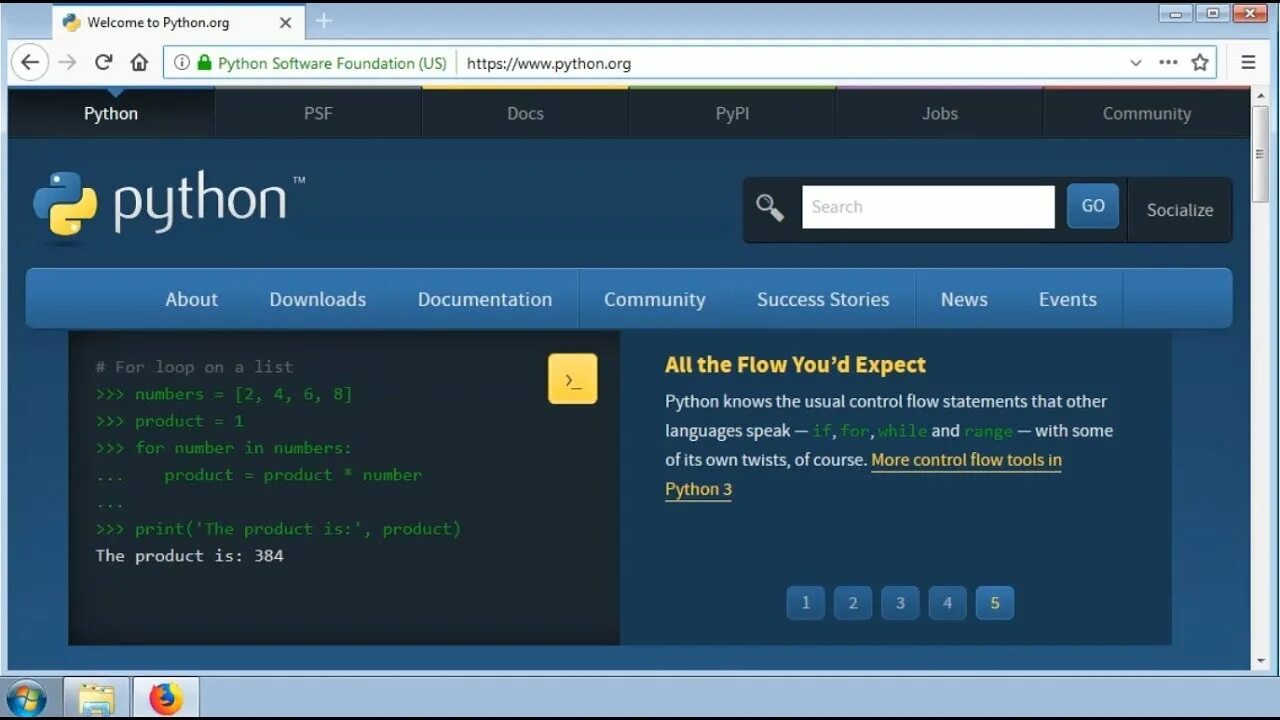Show slide 5 of the code carousel
The height and width of the screenshot is (720, 1280).
tap(995, 603)
